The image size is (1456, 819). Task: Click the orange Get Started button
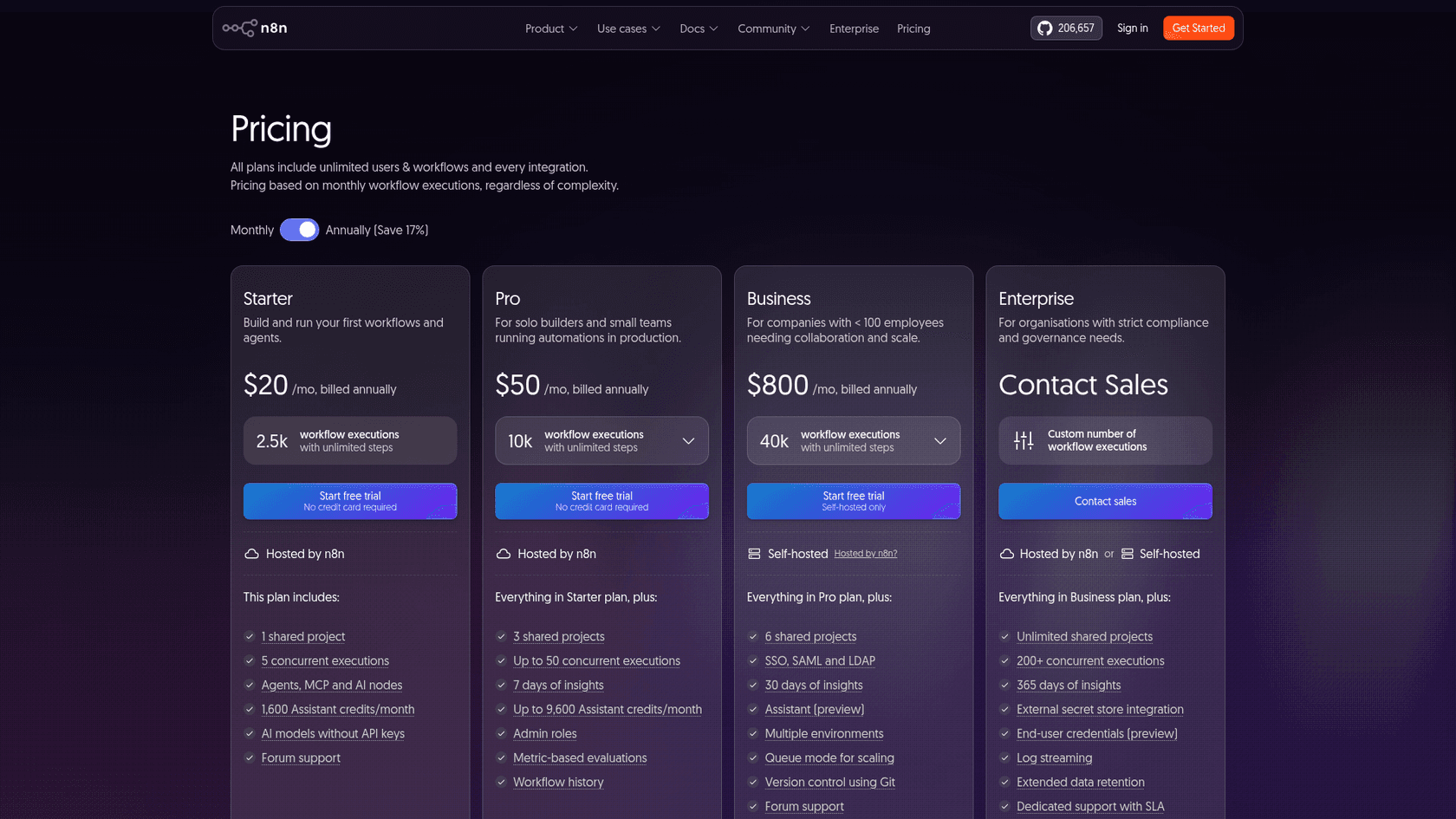point(1199,28)
